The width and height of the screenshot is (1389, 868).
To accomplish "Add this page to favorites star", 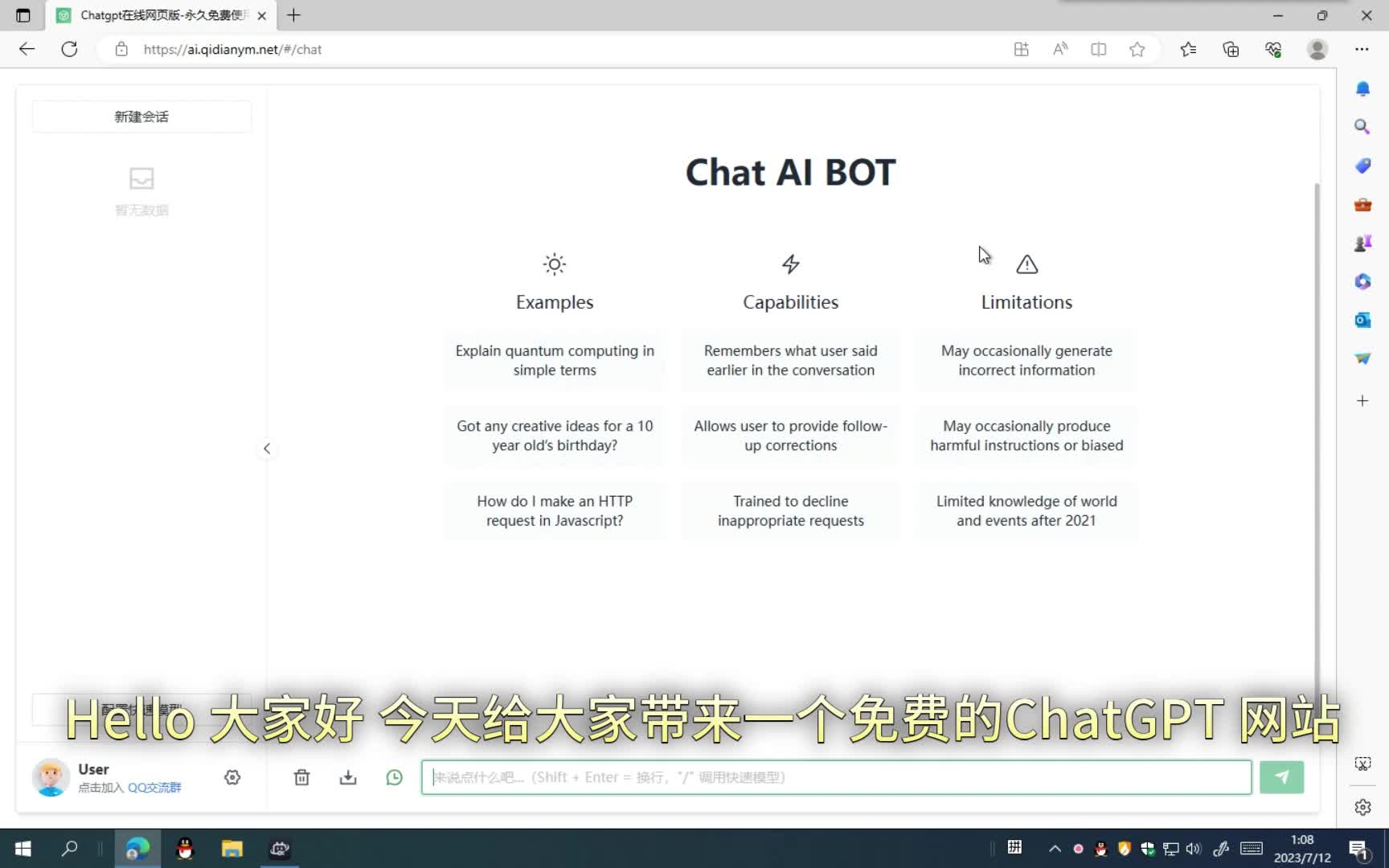I will [x=1137, y=49].
